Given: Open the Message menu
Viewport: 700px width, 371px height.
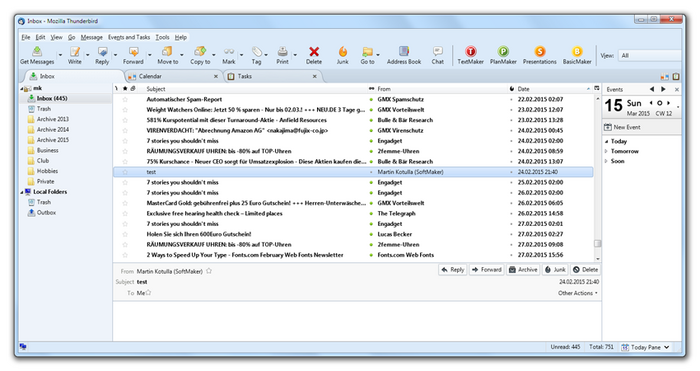Looking at the screenshot, I should (x=92, y=37).
